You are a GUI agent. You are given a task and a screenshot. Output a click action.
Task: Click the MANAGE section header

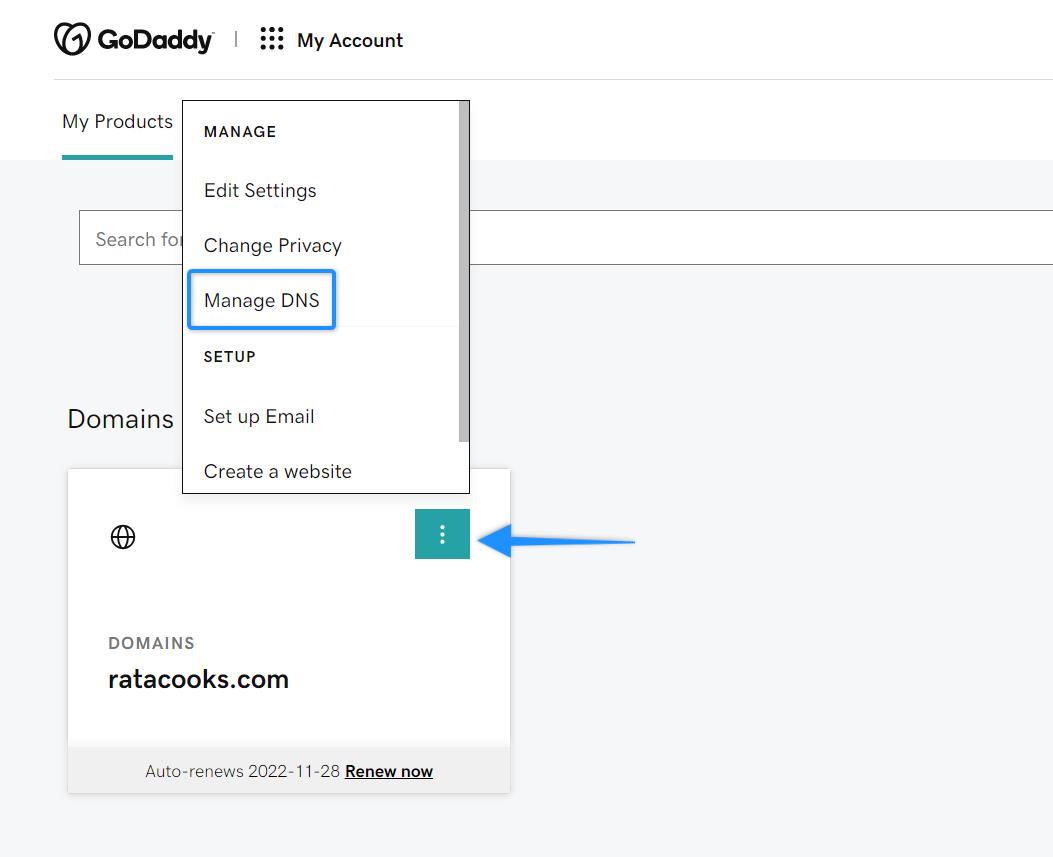tap(240, 131)
